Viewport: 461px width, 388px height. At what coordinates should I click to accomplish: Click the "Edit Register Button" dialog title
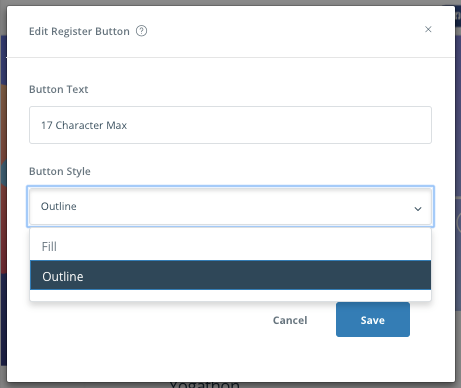[x=79, y=31]
